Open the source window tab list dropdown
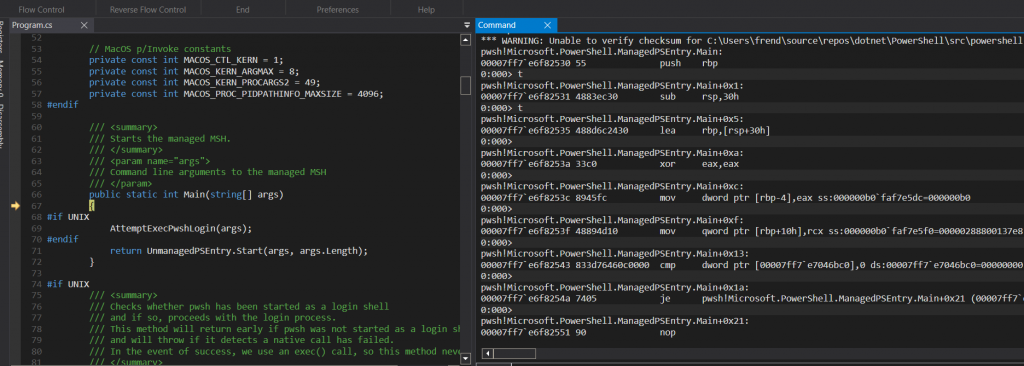 [x=466, y=25]
